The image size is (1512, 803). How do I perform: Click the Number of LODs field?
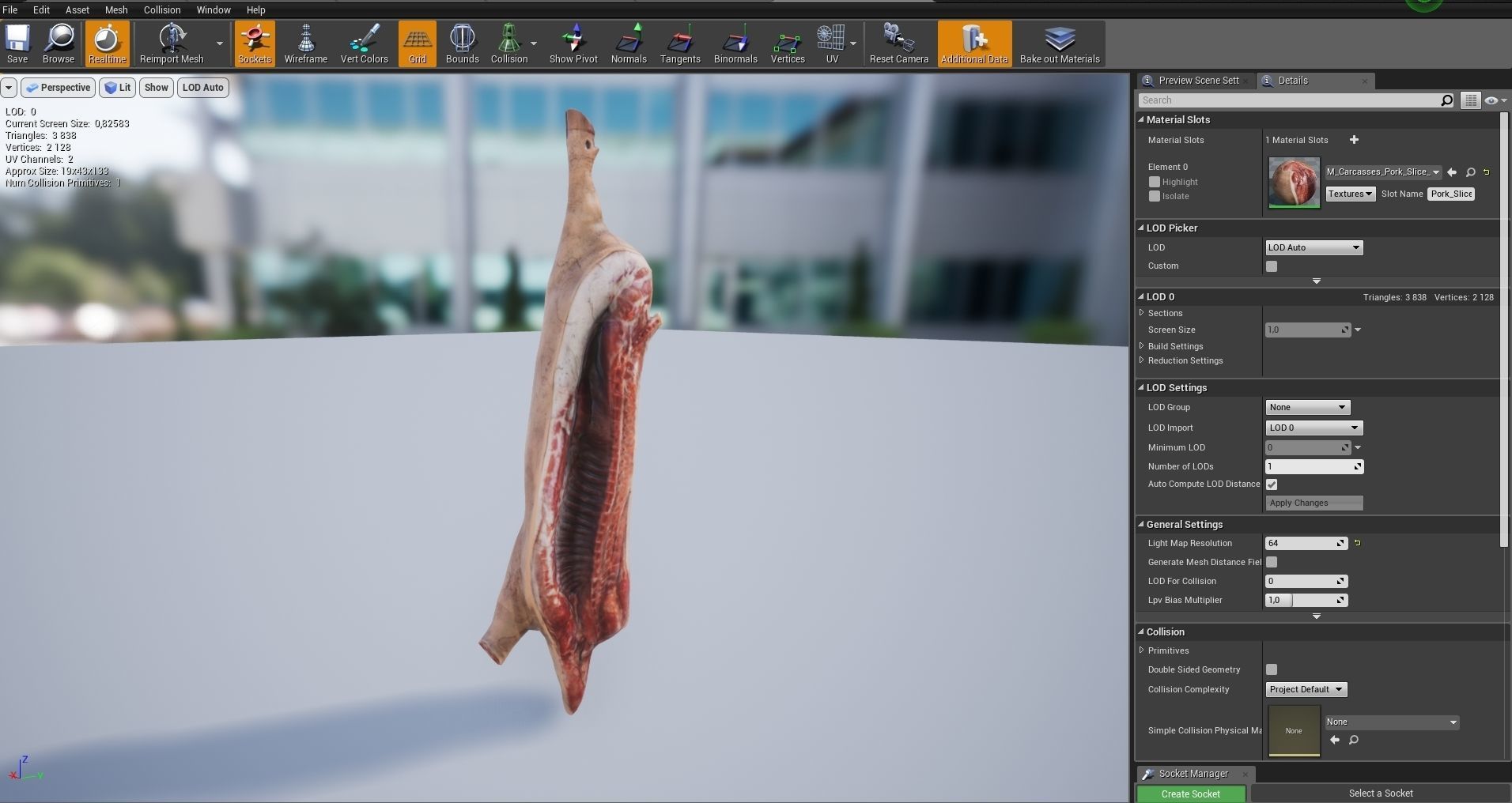click(x=1314, y=466)
